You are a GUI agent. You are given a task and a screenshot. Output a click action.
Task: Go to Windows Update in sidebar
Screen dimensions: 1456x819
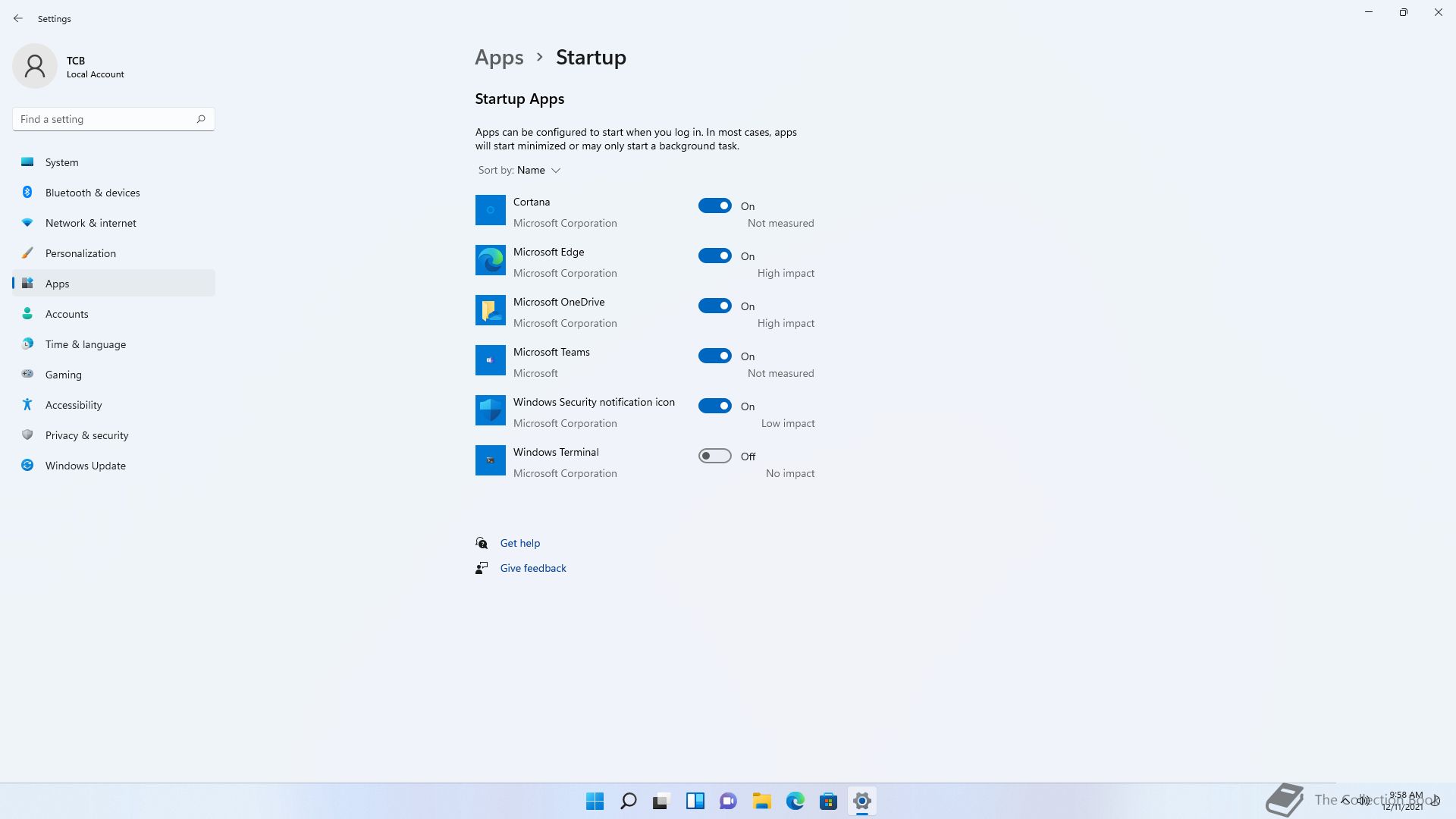coord(85,466)
